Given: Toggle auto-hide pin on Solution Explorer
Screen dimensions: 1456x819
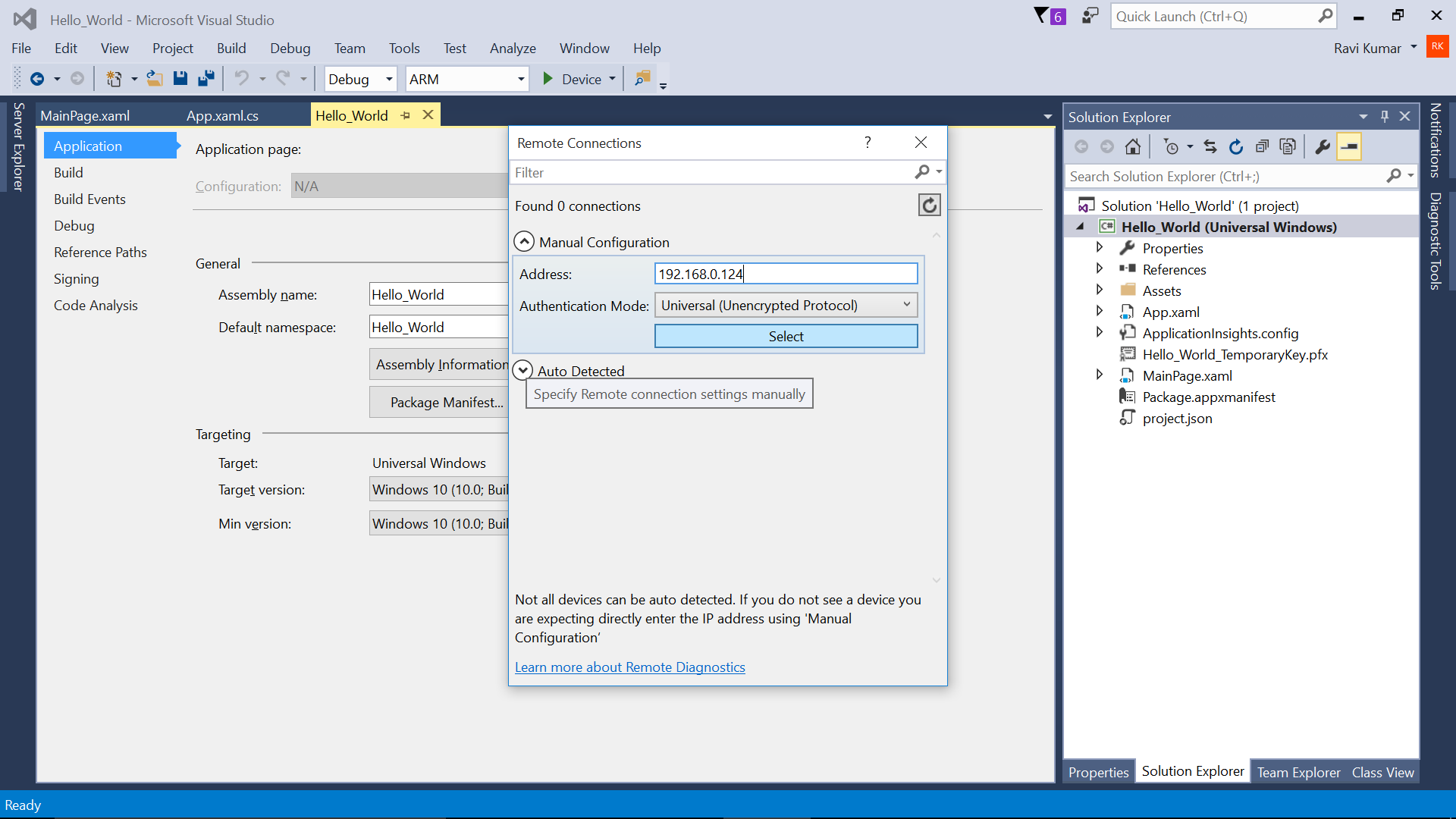Looking at the screenshot, I should pyautogui.click(x=1385, y=117).
